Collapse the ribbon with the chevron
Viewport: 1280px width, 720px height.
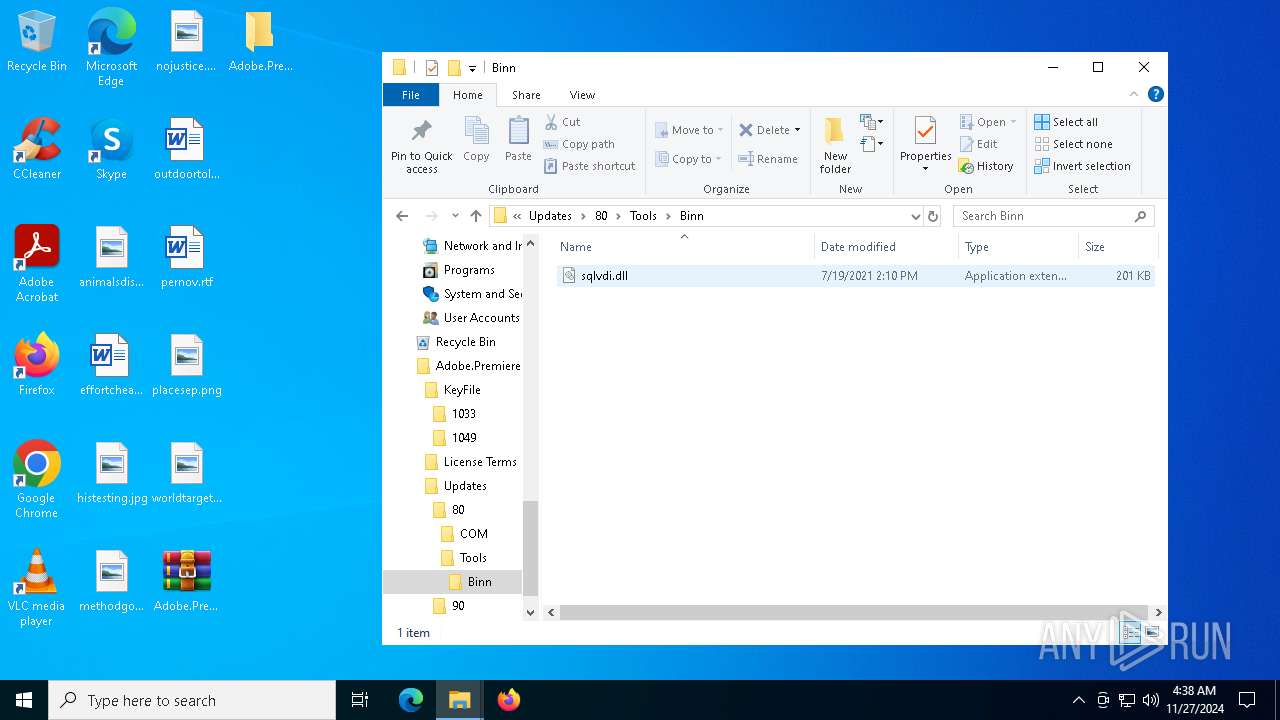coord(1134,94)
